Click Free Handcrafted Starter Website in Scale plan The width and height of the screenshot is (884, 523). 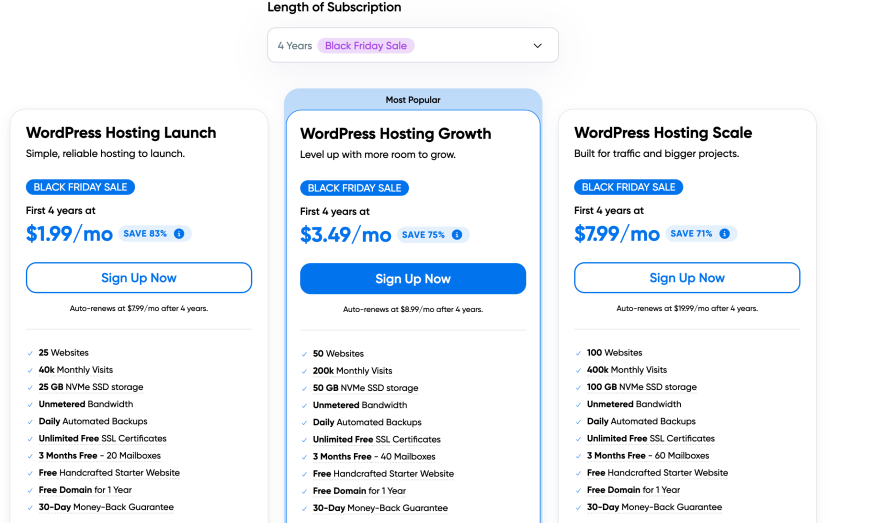pos(657,473)
